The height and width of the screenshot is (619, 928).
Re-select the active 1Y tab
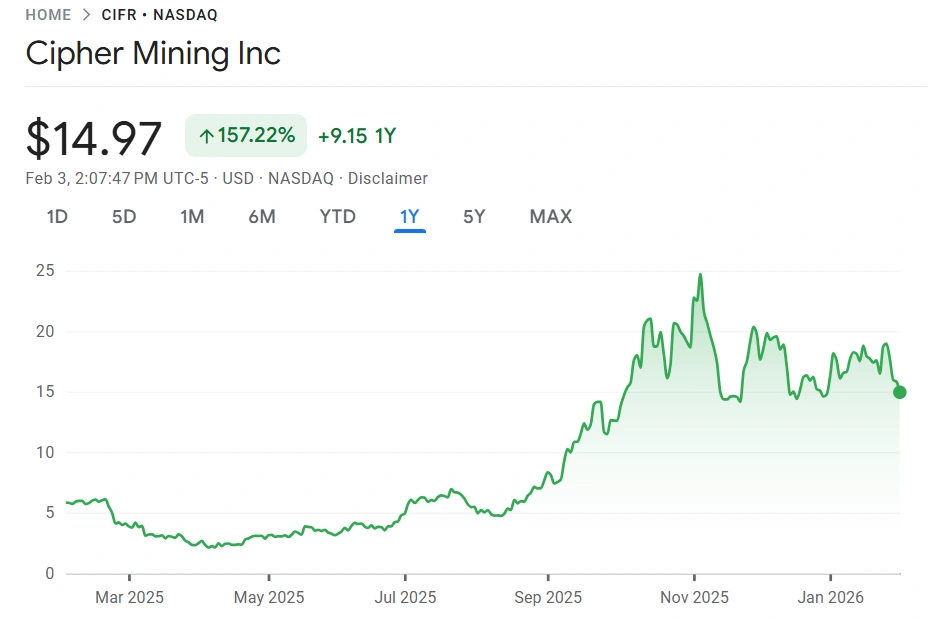point(409,216)
